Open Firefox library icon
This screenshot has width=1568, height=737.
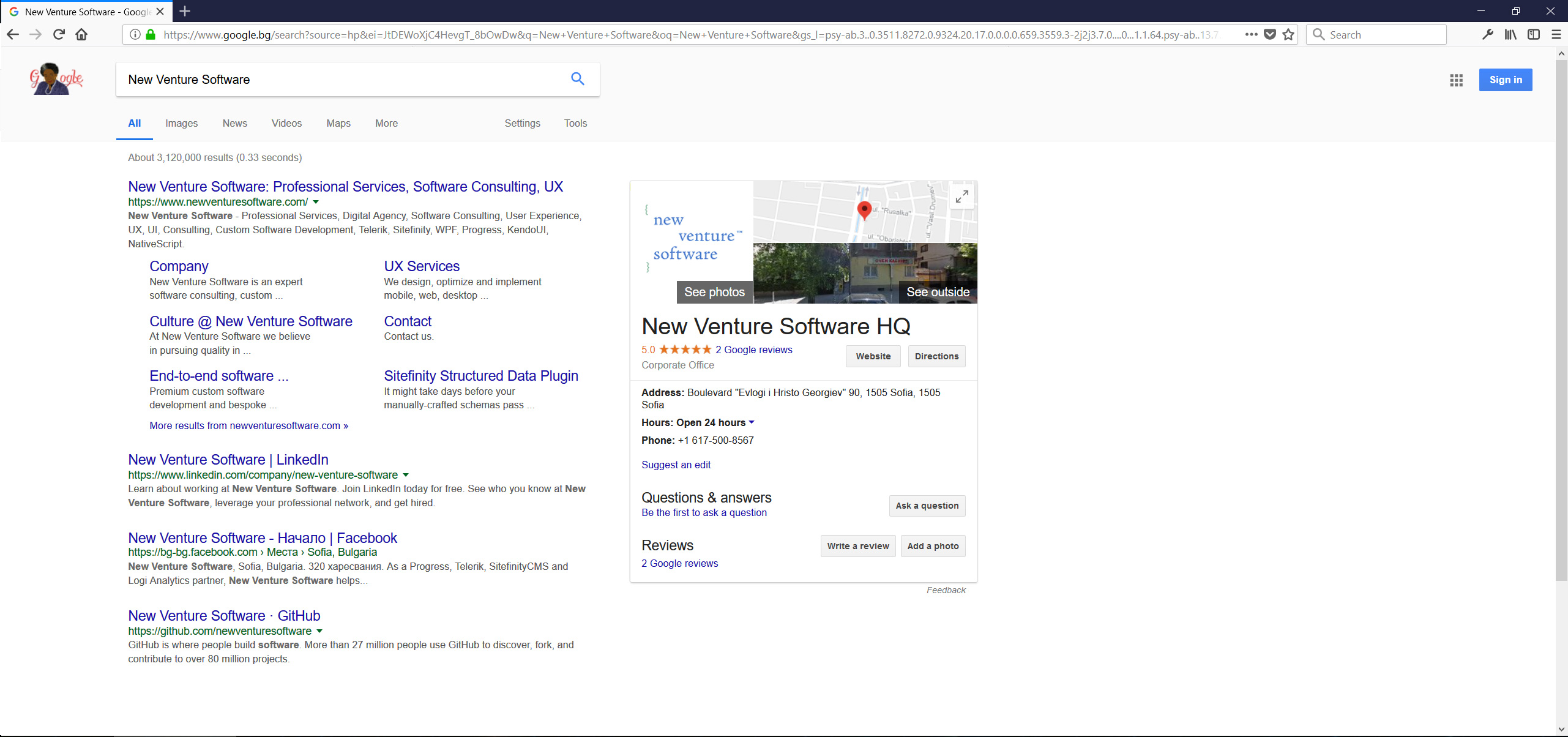click(1510, 35)
